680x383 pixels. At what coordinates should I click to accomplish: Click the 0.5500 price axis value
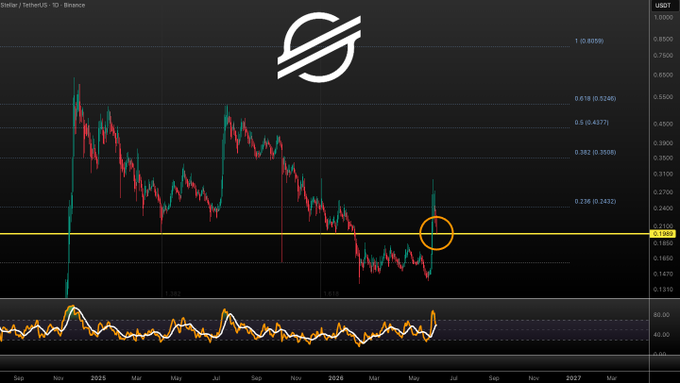[x=663, y=97]
